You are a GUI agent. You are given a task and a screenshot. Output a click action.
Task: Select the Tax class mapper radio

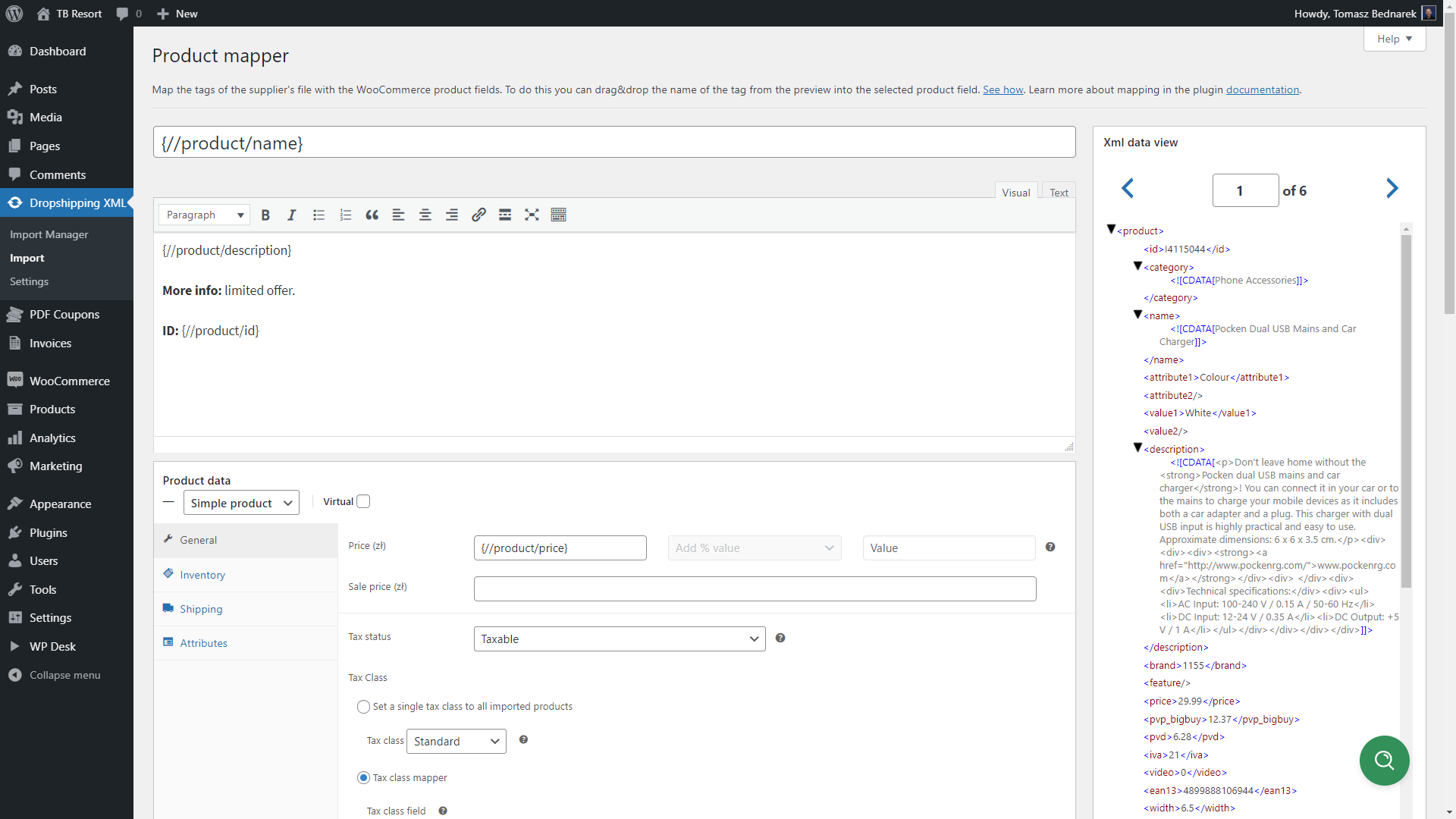[363, 778]
